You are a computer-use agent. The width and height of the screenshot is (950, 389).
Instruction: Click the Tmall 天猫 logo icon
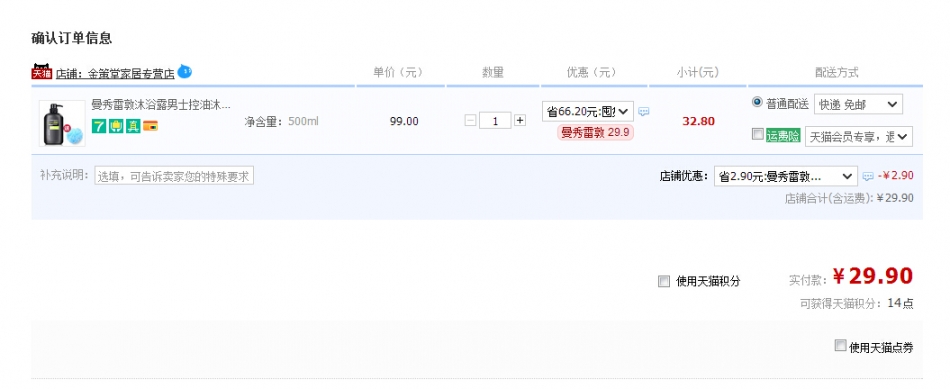[42, 72]
